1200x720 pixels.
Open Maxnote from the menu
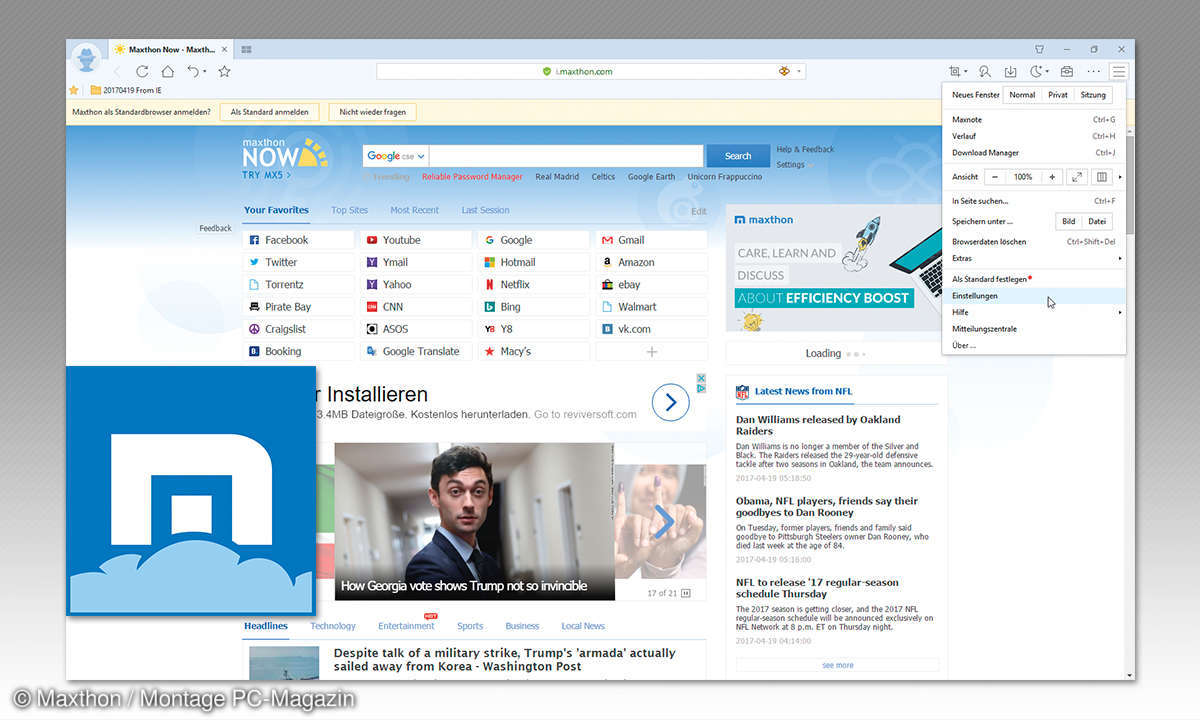[x=1034, y=120]
